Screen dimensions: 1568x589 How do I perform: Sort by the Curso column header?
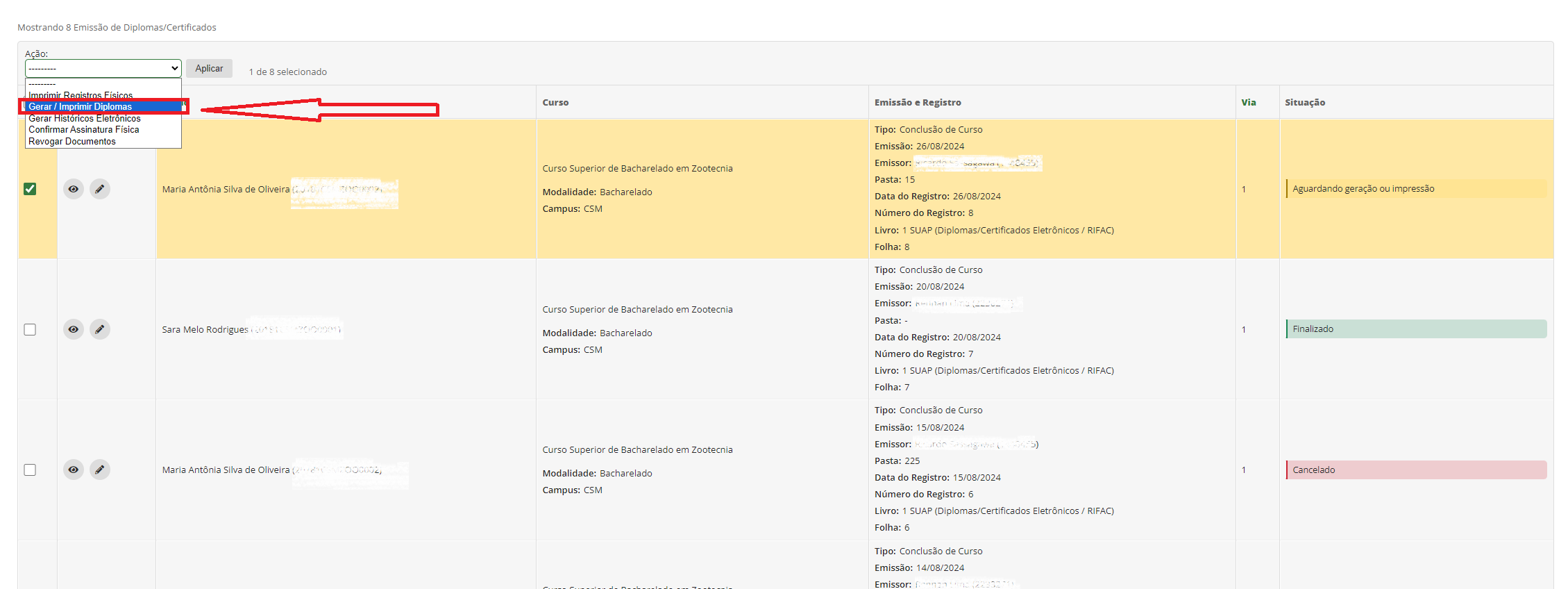point(555,102)
